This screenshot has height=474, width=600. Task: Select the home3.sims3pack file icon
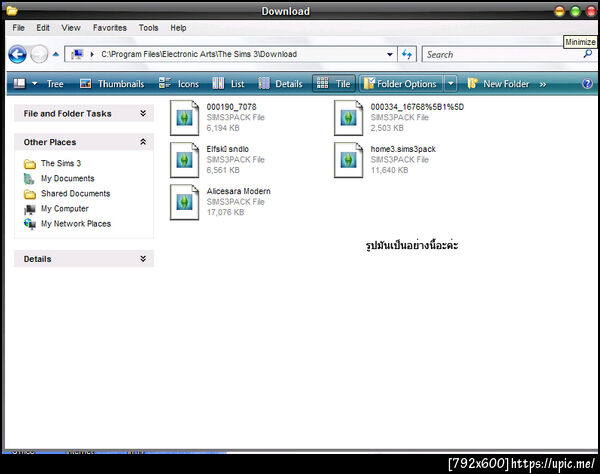click(348, 160)
